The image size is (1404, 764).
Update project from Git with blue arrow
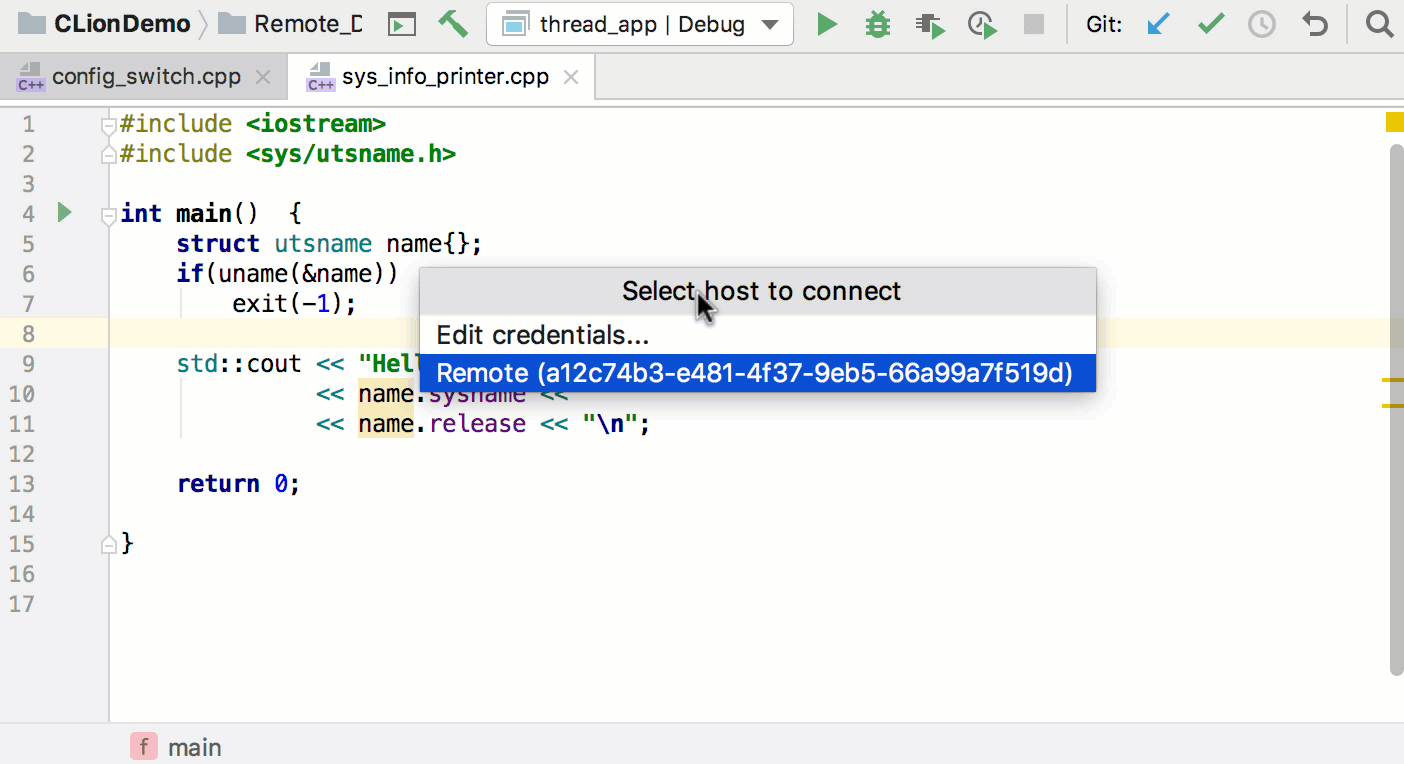click(1158, 23)
